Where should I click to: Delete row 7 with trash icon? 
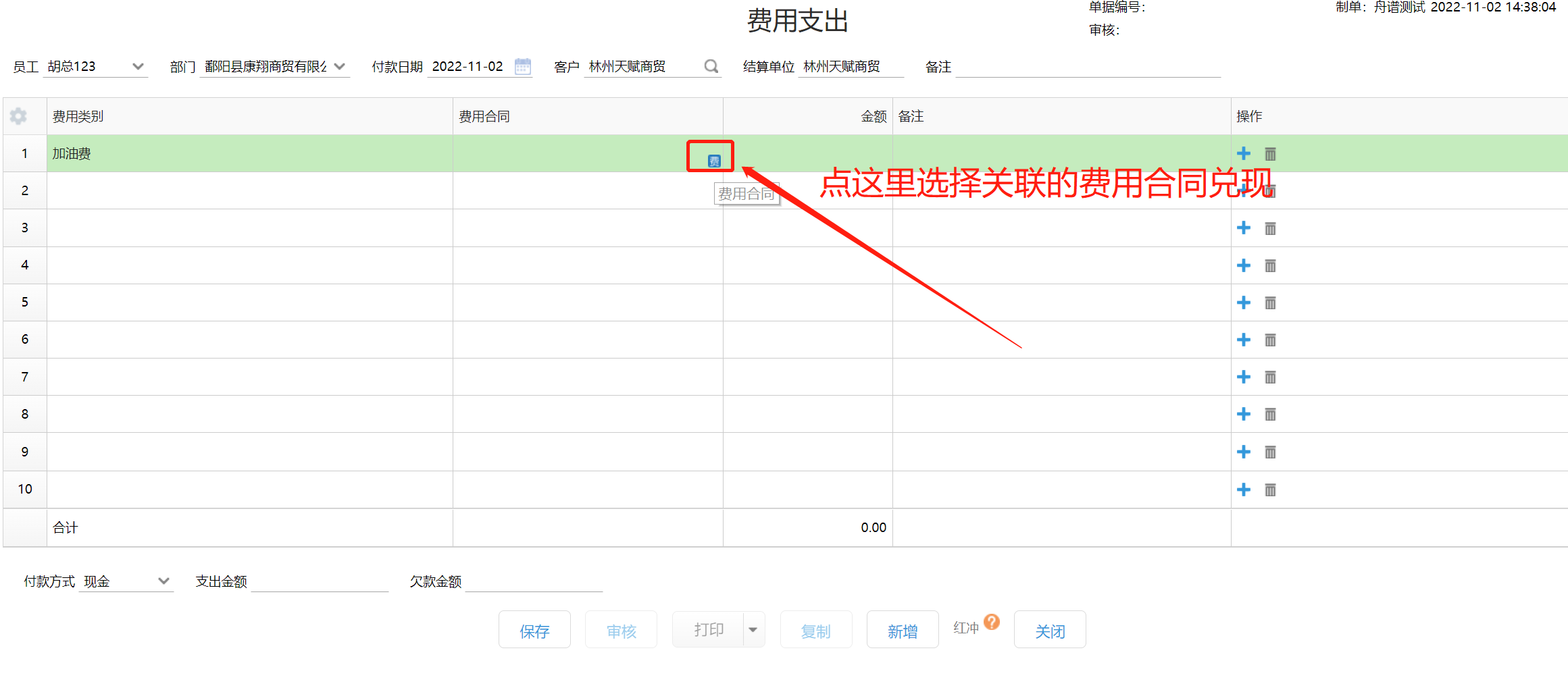[x=1270, y=377]
